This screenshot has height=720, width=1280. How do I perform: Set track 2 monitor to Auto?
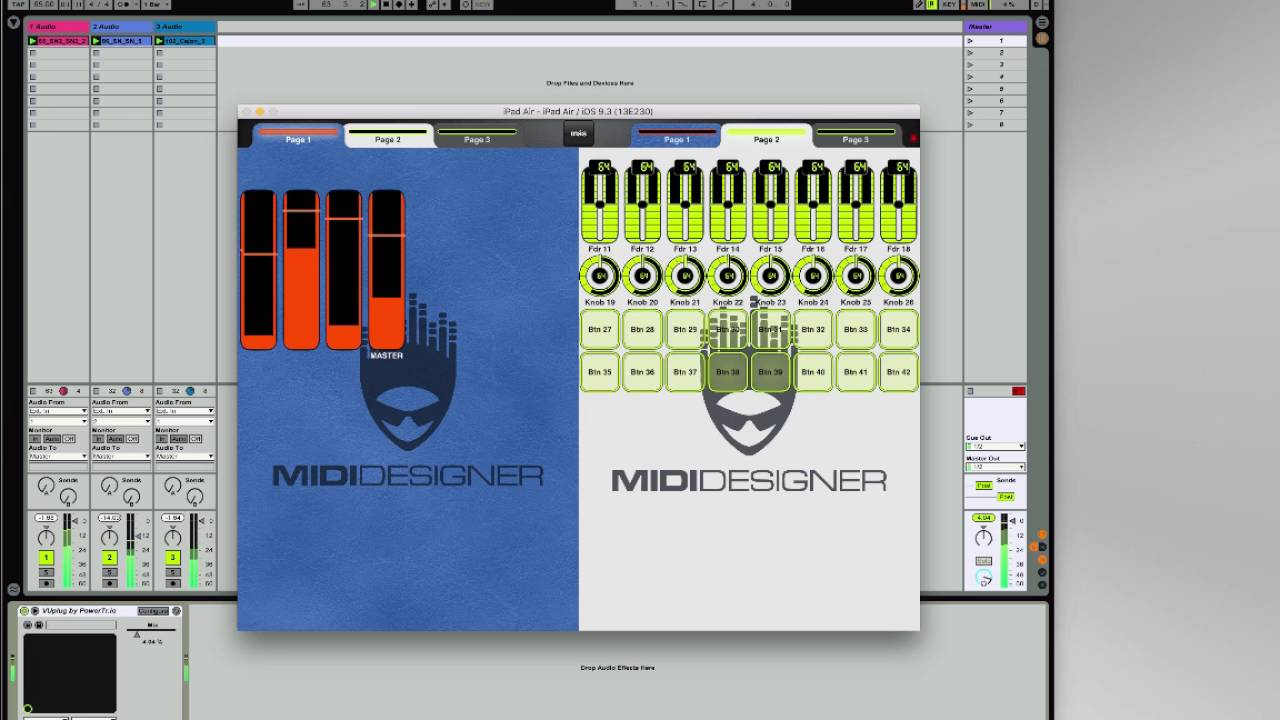115,439
